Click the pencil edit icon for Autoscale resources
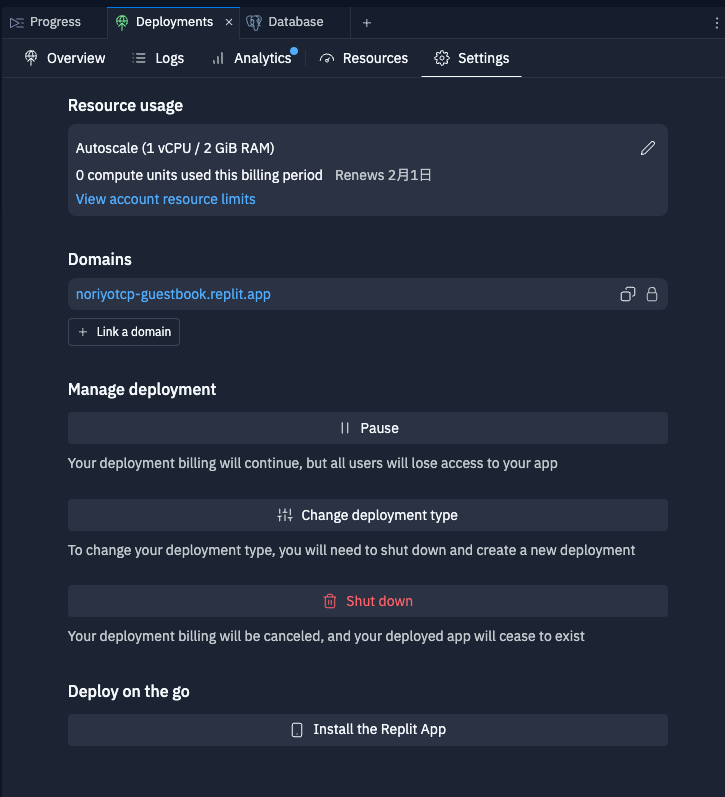 (648, 148)
